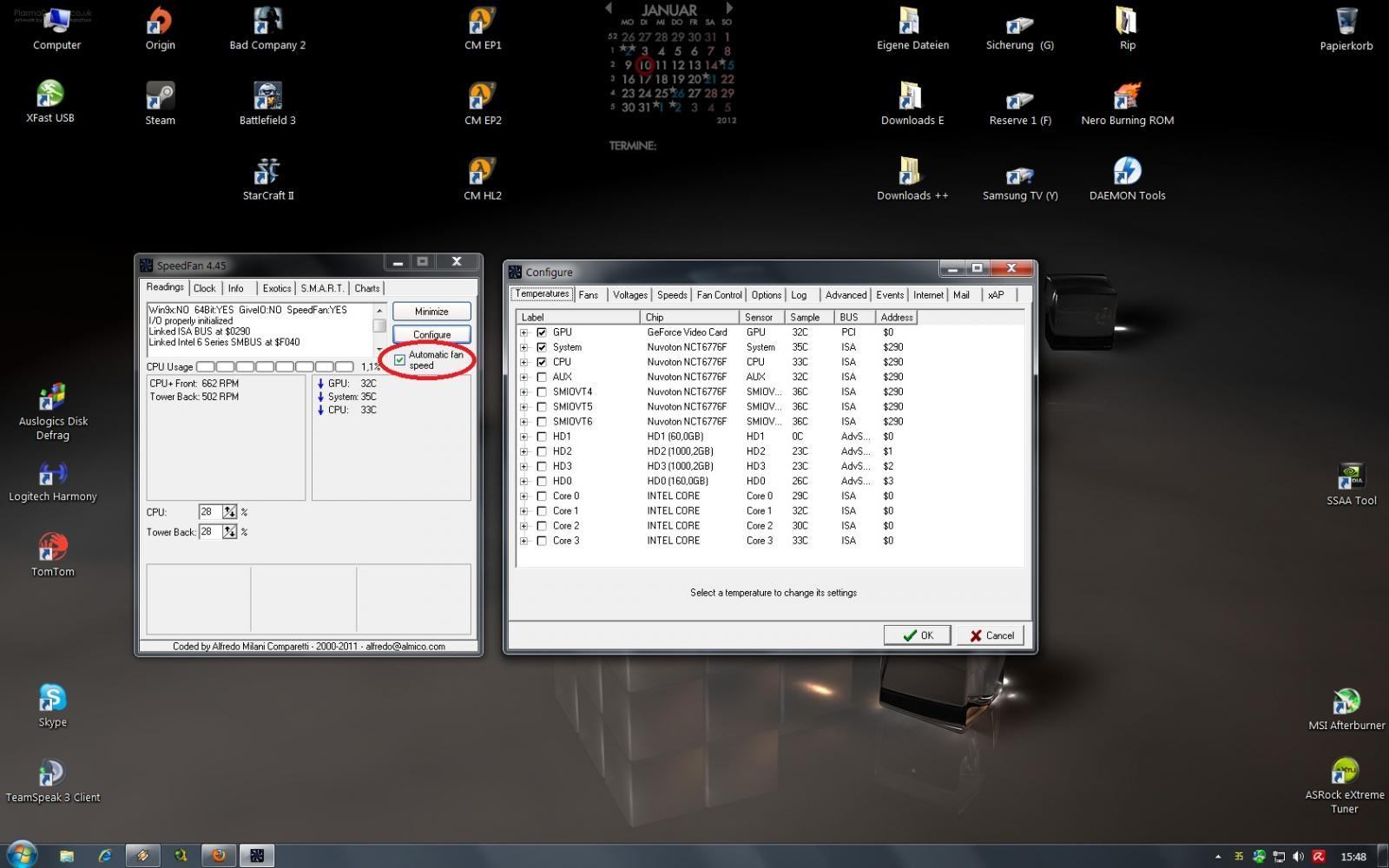Open Nero Burning ROM shortcut
This screenshot has height=868, width=1389.
click(1127, 103)
